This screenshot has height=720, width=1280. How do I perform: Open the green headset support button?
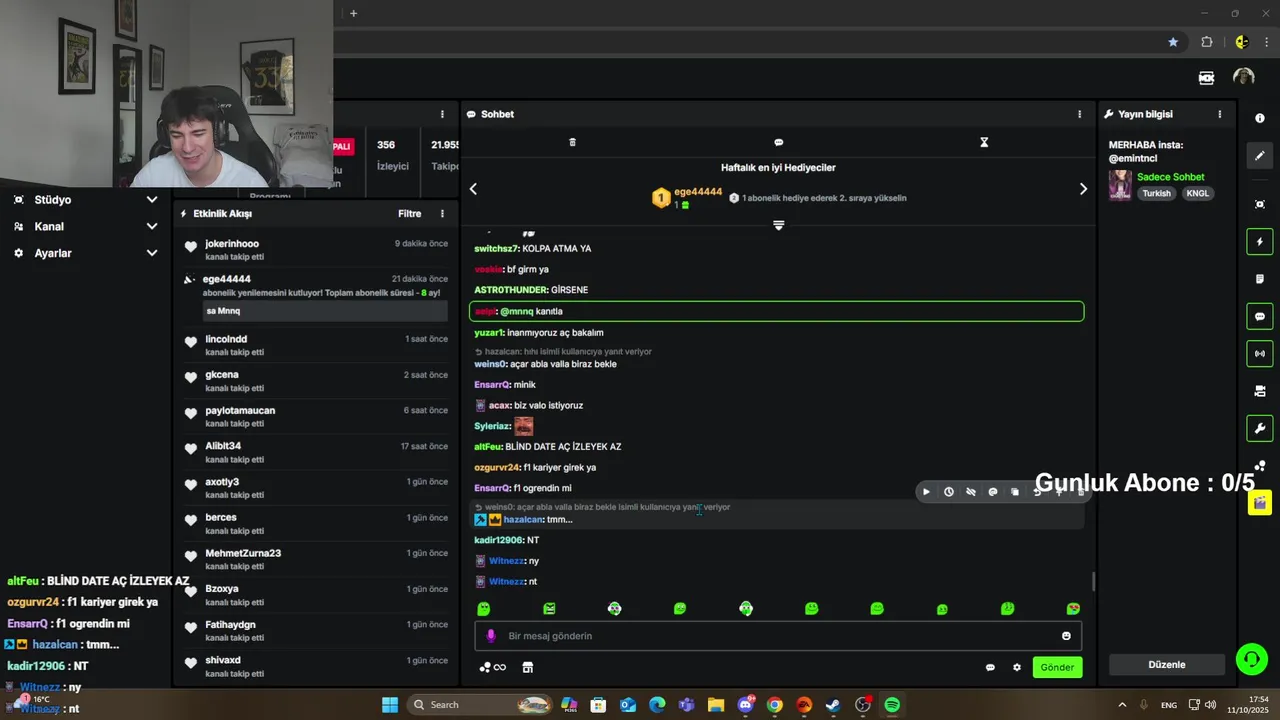[1251, 658]
